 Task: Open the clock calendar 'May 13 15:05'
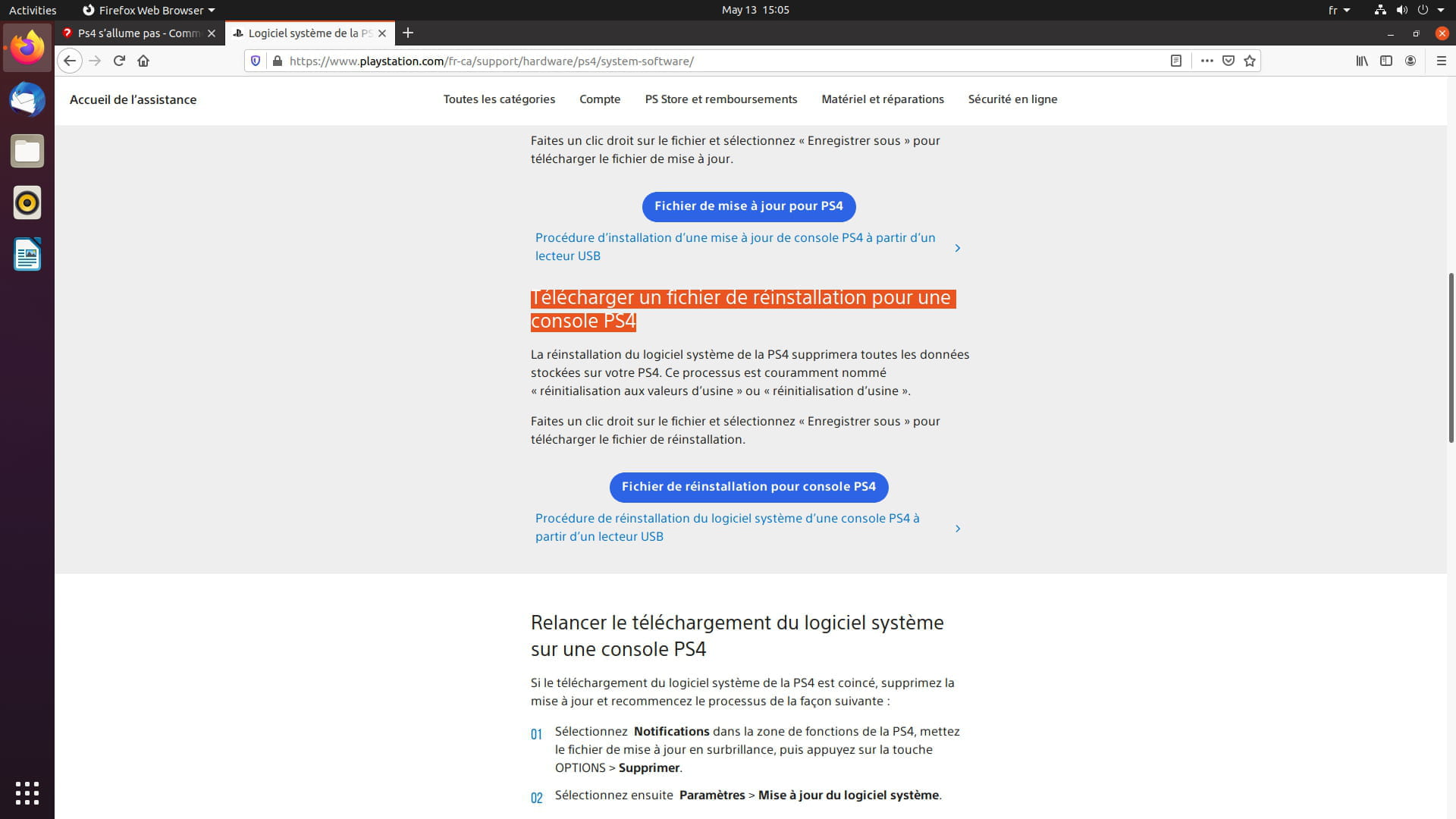pyautogui.click(x=755, y=10)
